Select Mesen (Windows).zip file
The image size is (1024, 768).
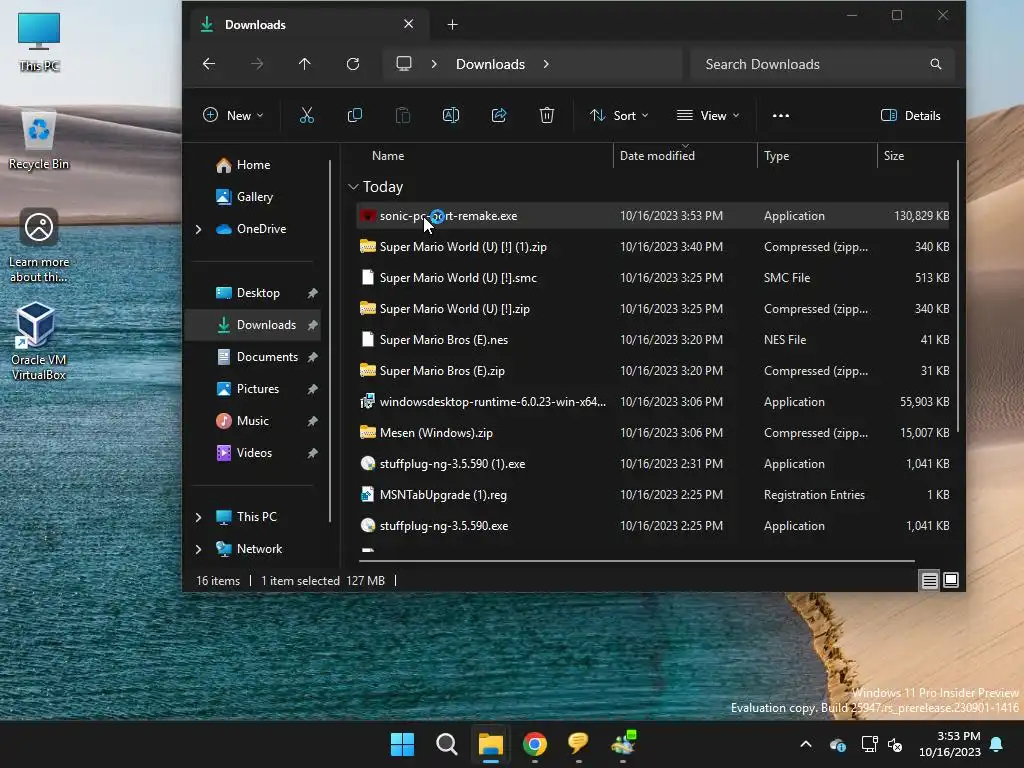(653, 432)
